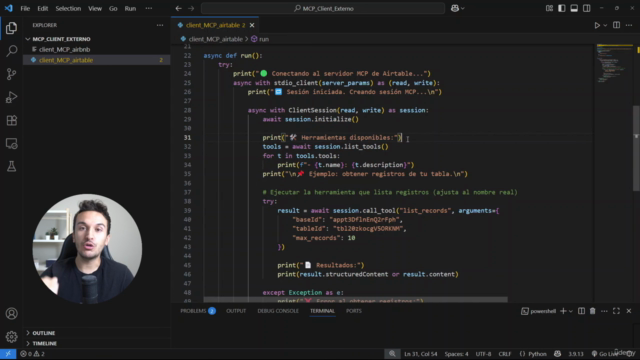Image resolution: width=640 pixels, height=360 pixels.
Task: Kill terminal with trash icon
Action: [593, 311]
